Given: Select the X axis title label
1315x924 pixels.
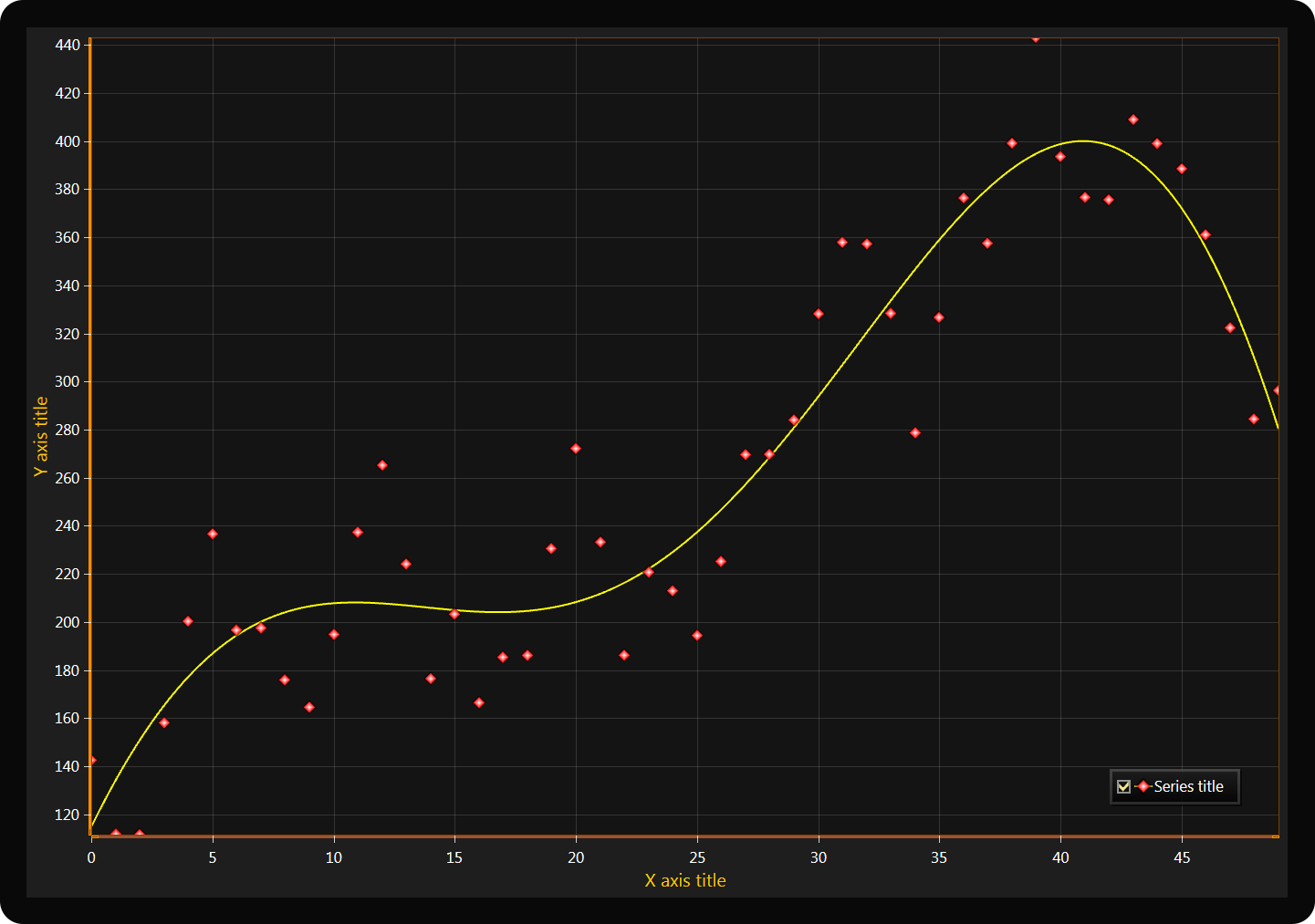Looking at the screenshot, I should (x=684, y=880).
